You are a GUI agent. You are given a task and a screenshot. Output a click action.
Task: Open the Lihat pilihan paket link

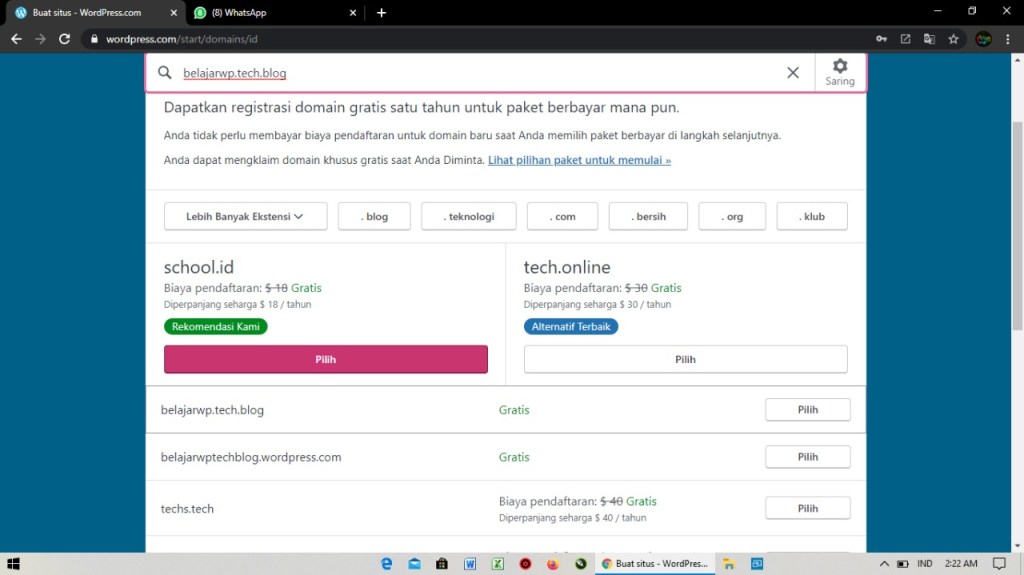pos(579,160)
